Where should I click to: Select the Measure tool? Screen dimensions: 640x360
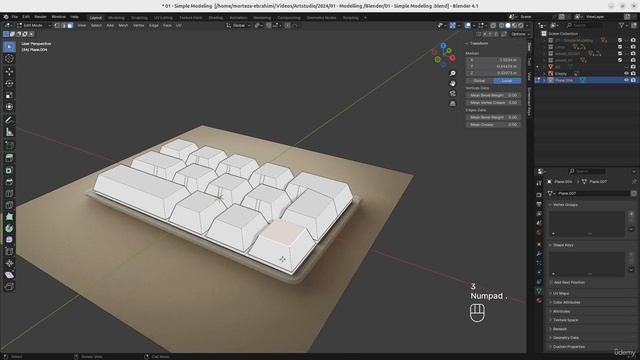pos(9,132)
